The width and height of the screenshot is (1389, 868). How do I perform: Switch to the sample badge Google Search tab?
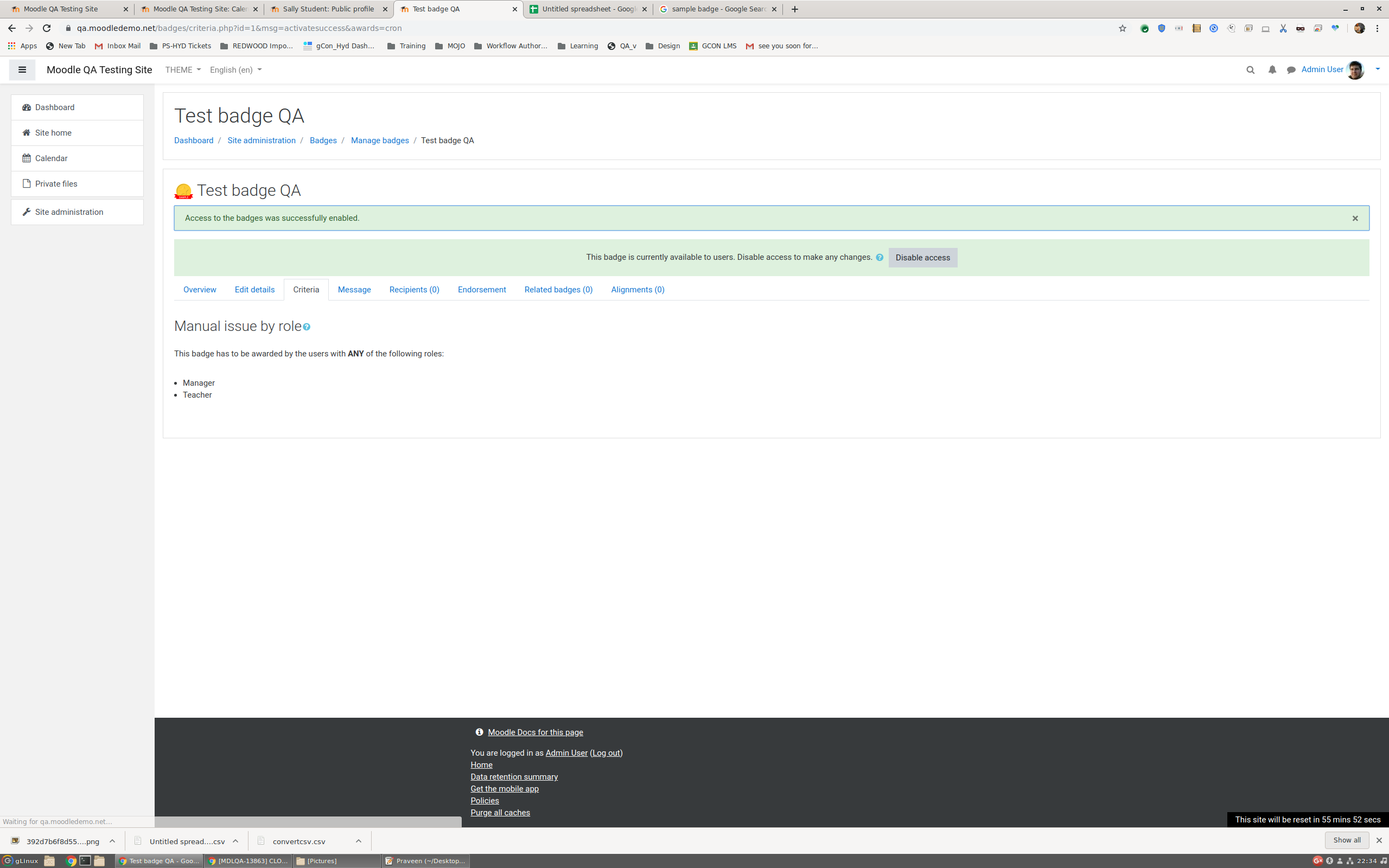(718, 9)
